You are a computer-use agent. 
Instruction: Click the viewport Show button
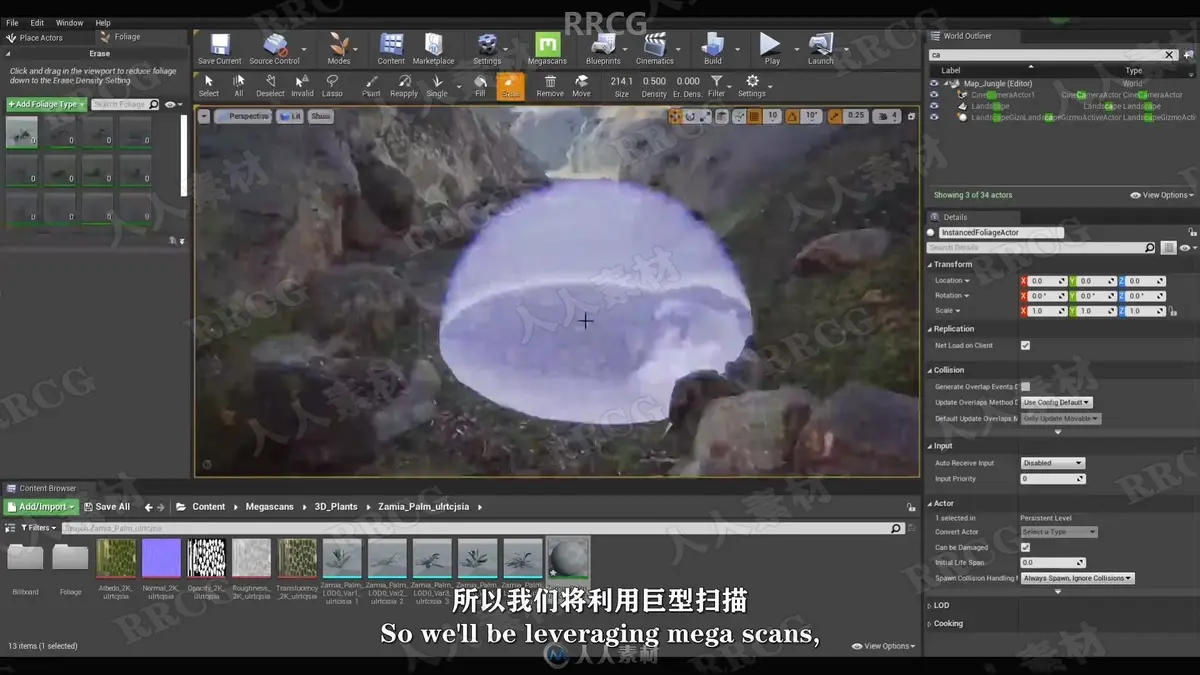click(x=320, y=116)
